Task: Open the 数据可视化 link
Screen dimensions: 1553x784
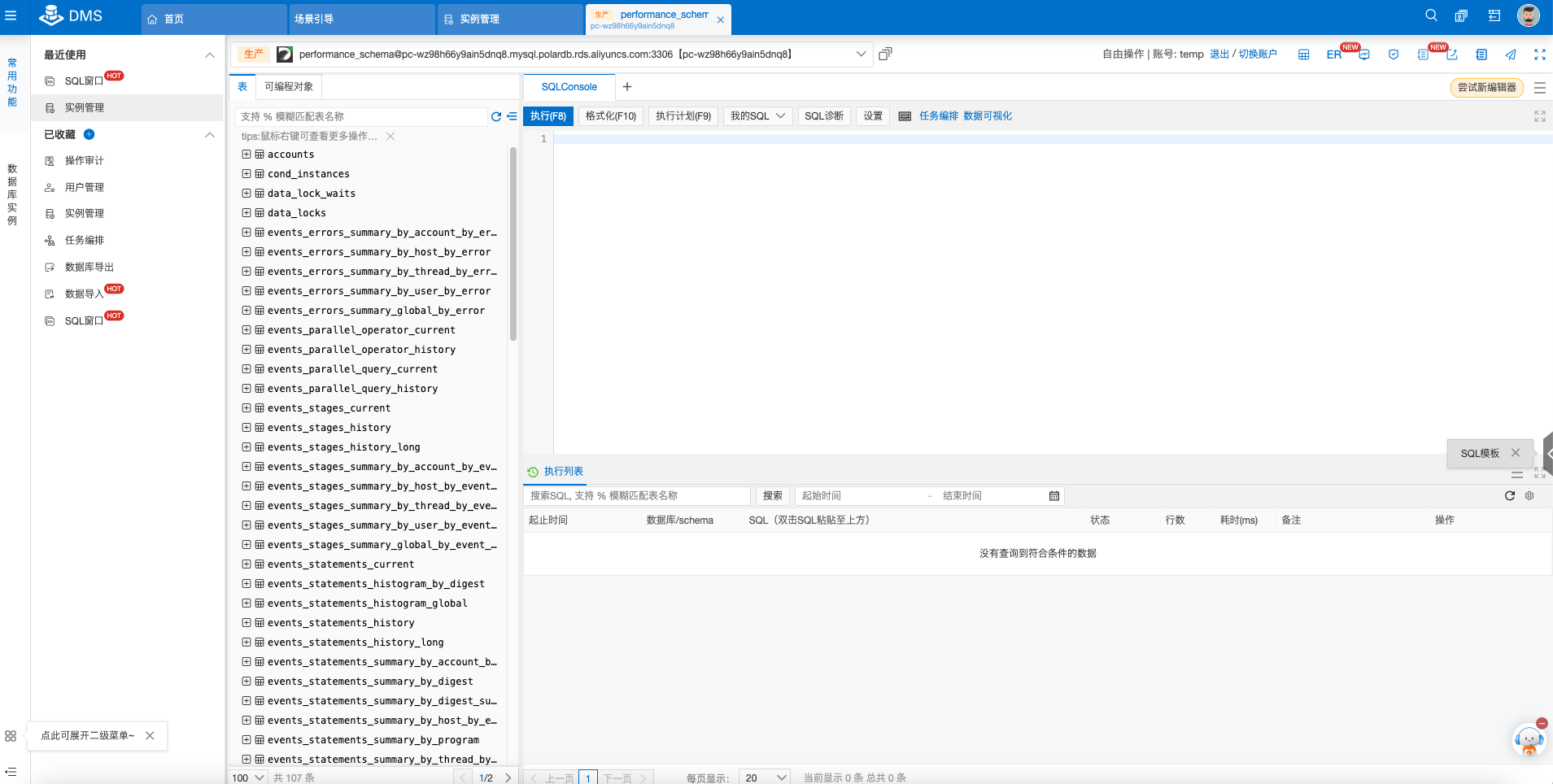Action: (x=988, y=116)
